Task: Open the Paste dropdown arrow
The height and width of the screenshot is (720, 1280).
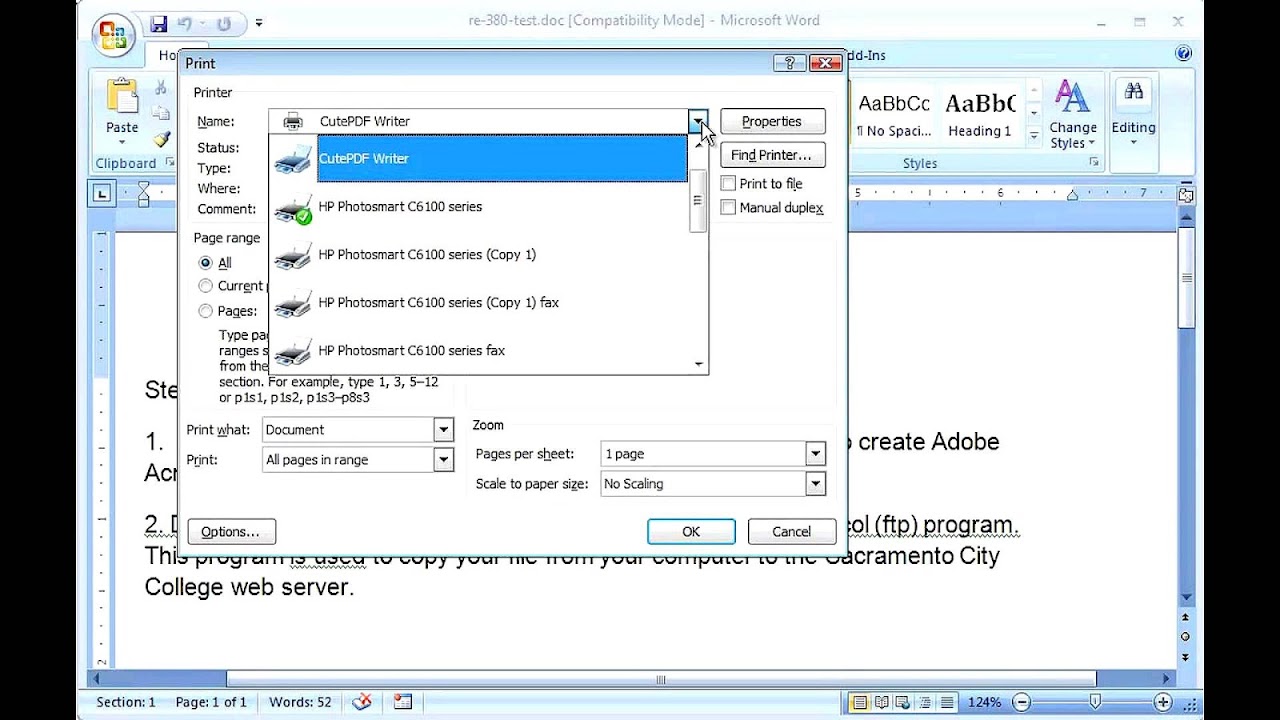Action: point(122,143)
